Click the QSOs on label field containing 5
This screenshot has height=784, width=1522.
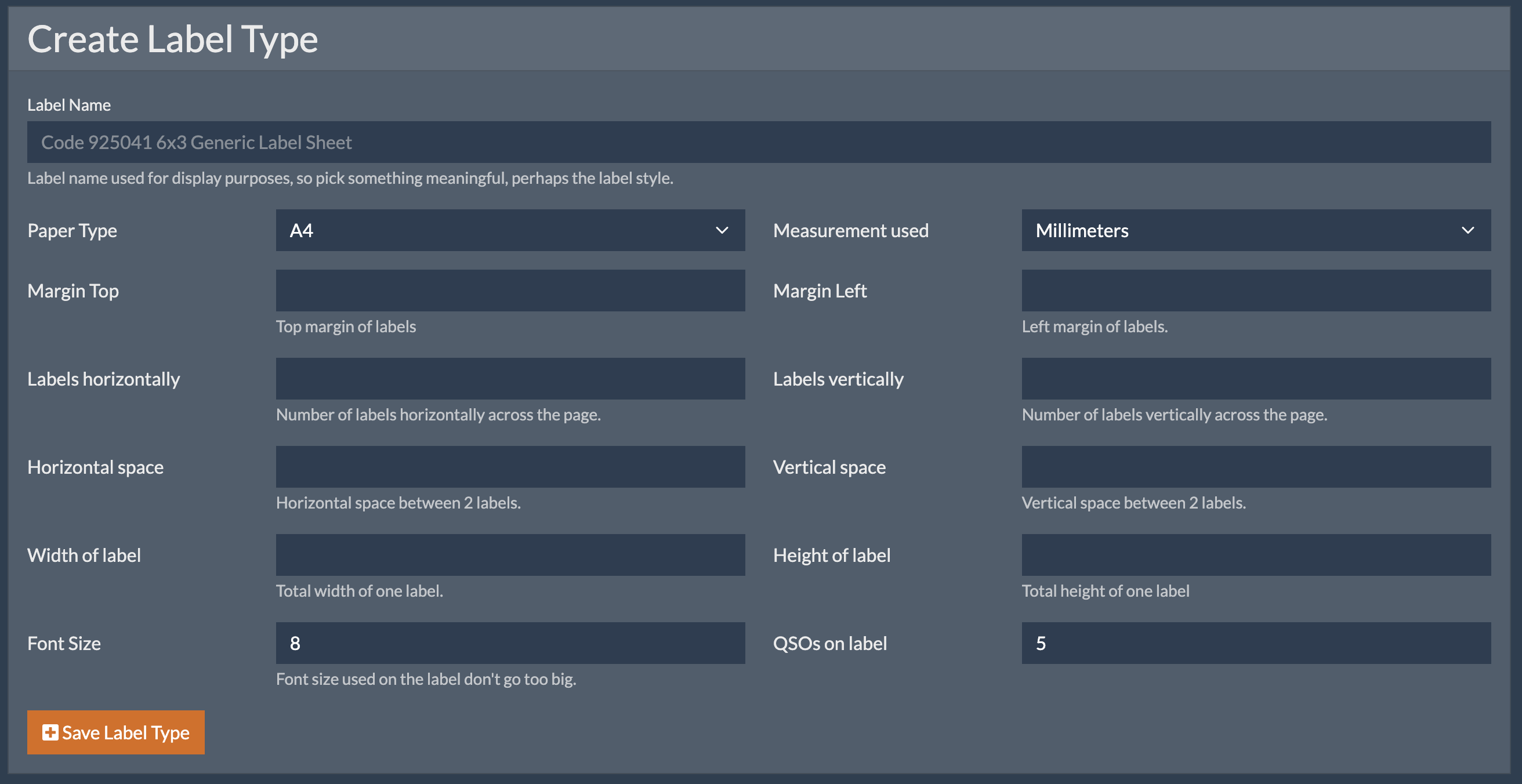pos(1256,643)
